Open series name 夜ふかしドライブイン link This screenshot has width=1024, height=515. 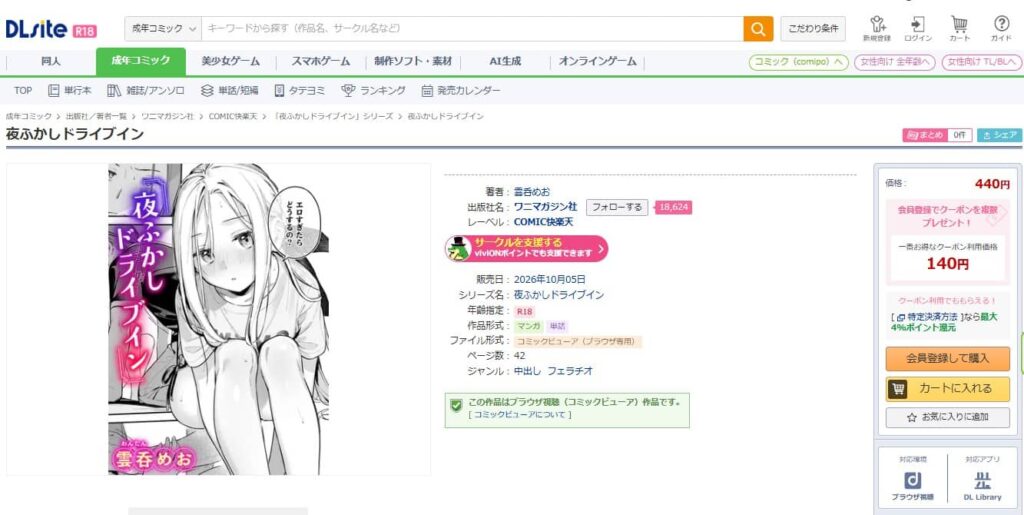tap(558, 295)
